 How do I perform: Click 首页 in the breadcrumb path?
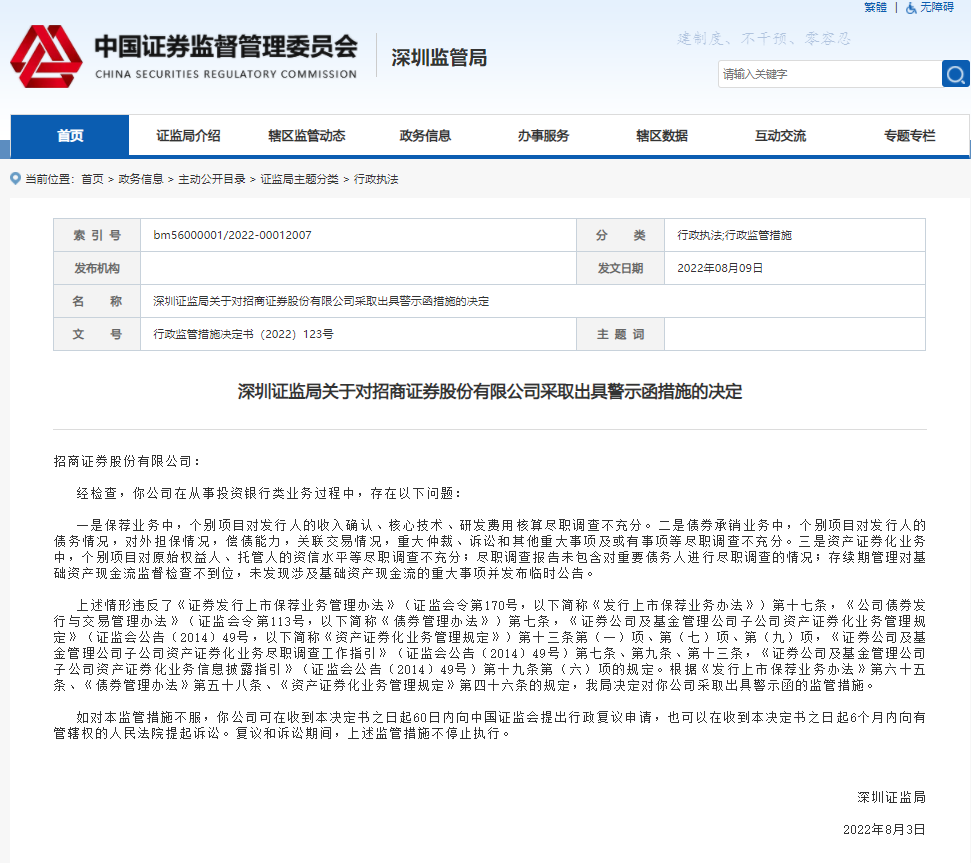[92, 179]
